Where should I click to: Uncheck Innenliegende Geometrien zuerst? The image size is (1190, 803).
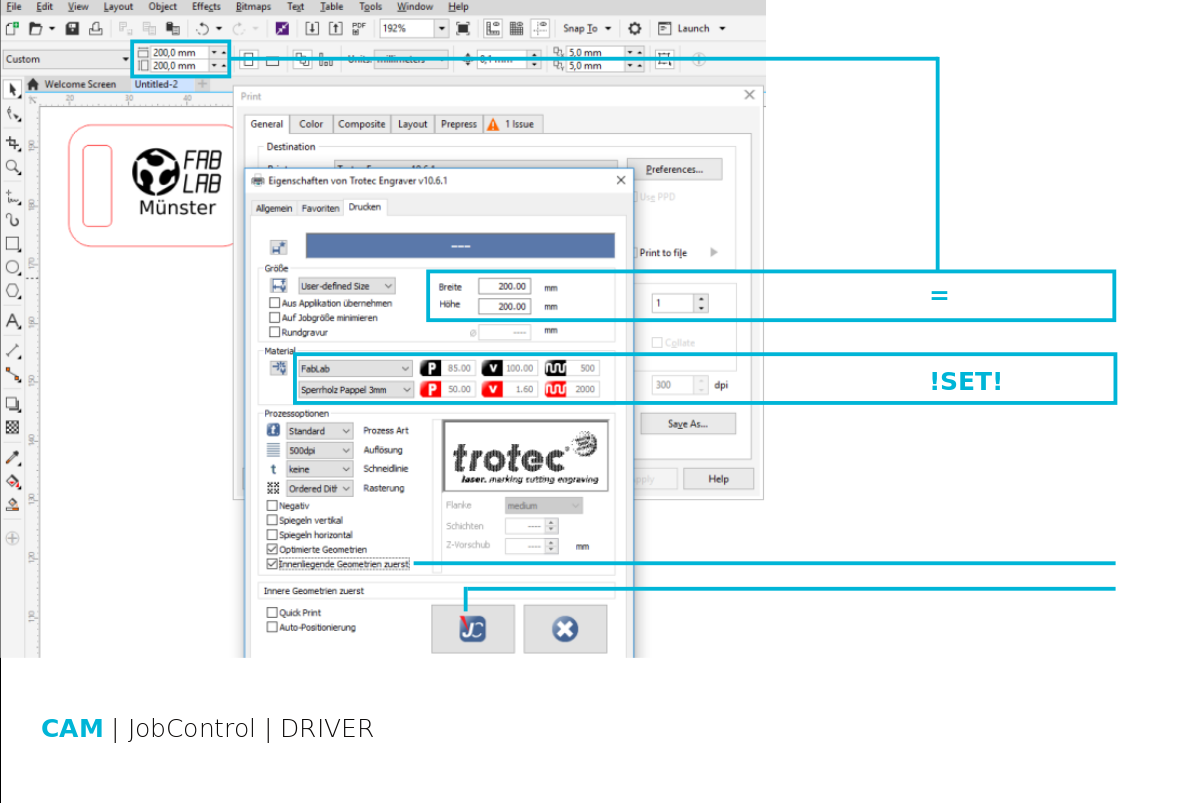pyautogui.click(x=272, y=564)
